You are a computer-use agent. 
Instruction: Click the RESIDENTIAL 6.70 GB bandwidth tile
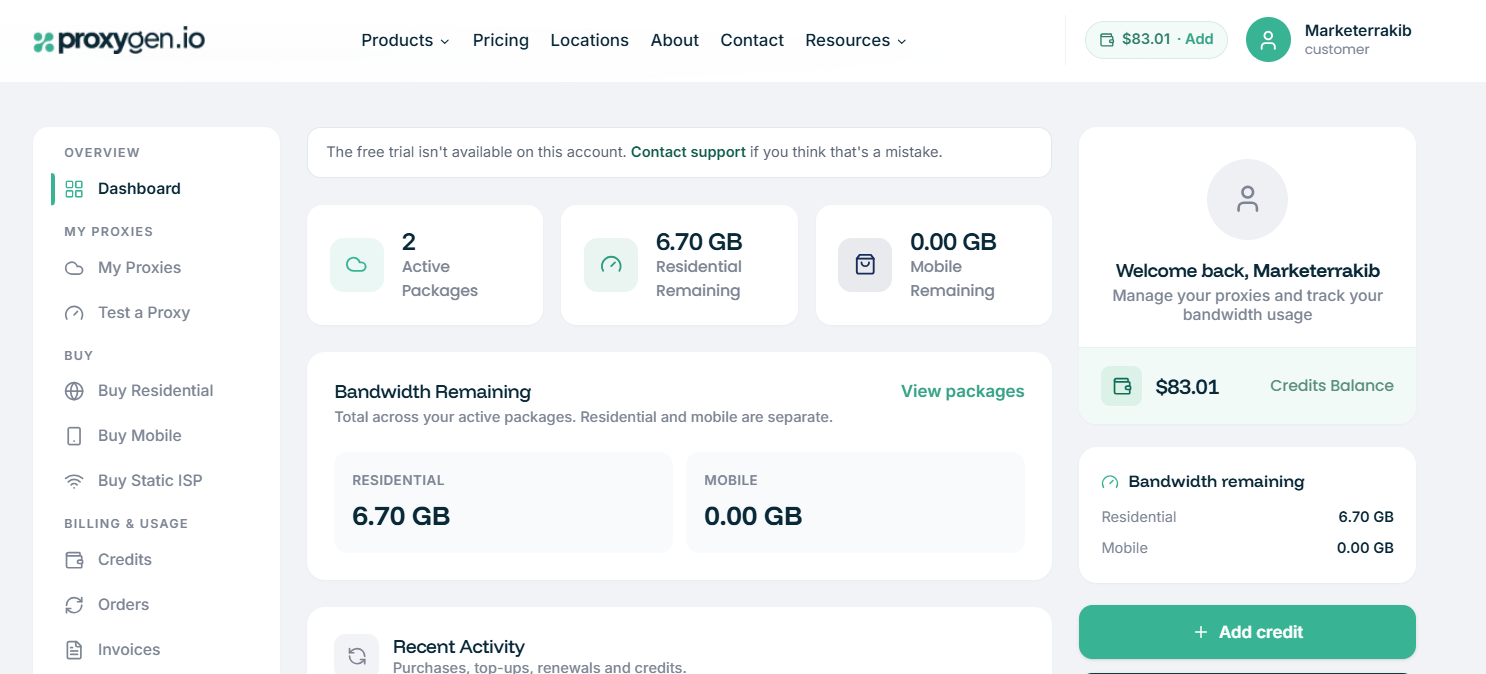pos(503,502)
